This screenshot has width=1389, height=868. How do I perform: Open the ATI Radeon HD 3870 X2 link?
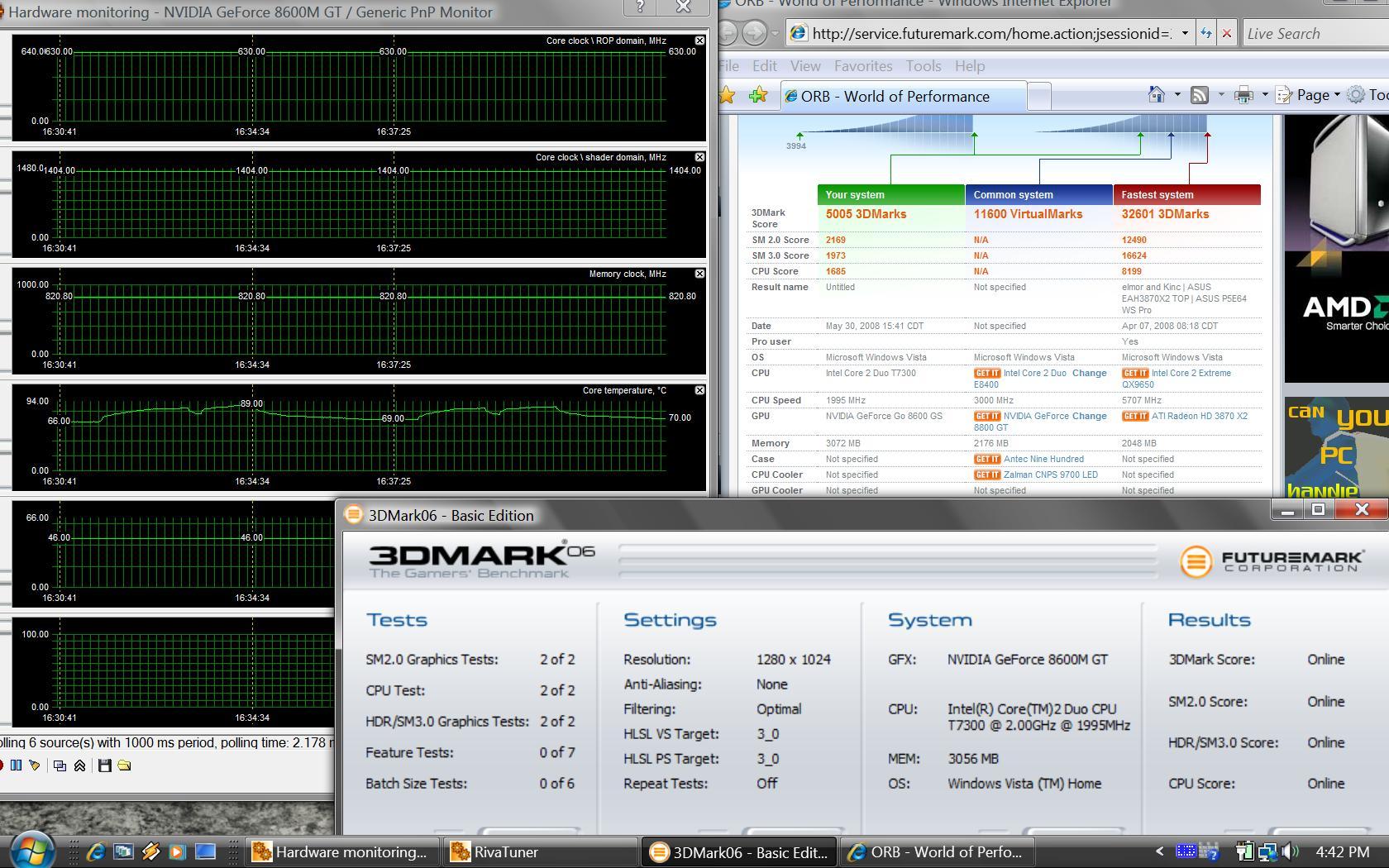(1199, 416)
